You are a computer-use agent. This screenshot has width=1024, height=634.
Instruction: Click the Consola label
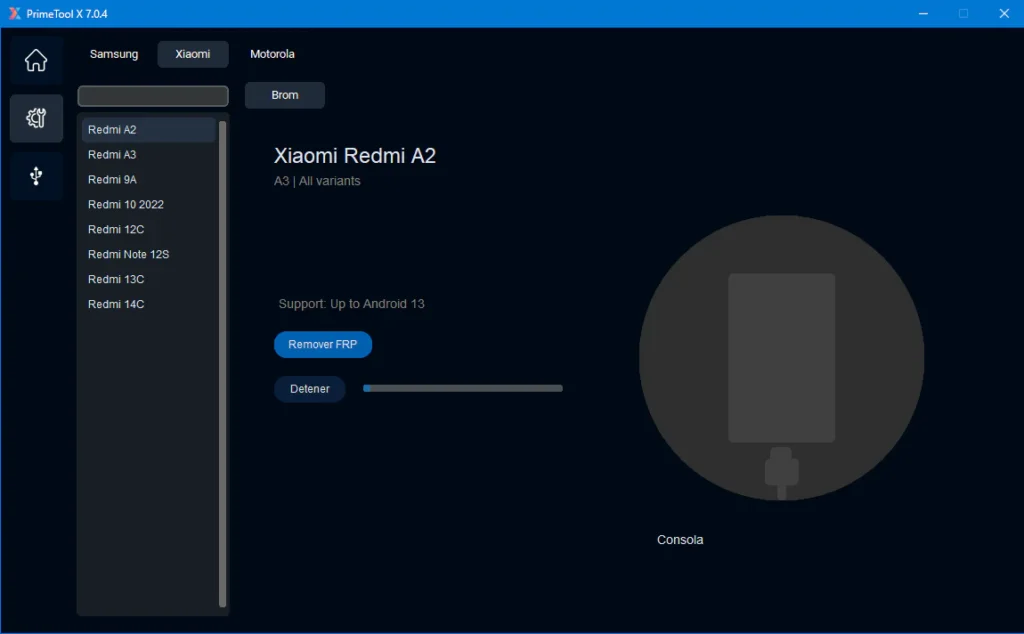coord(680,540)
